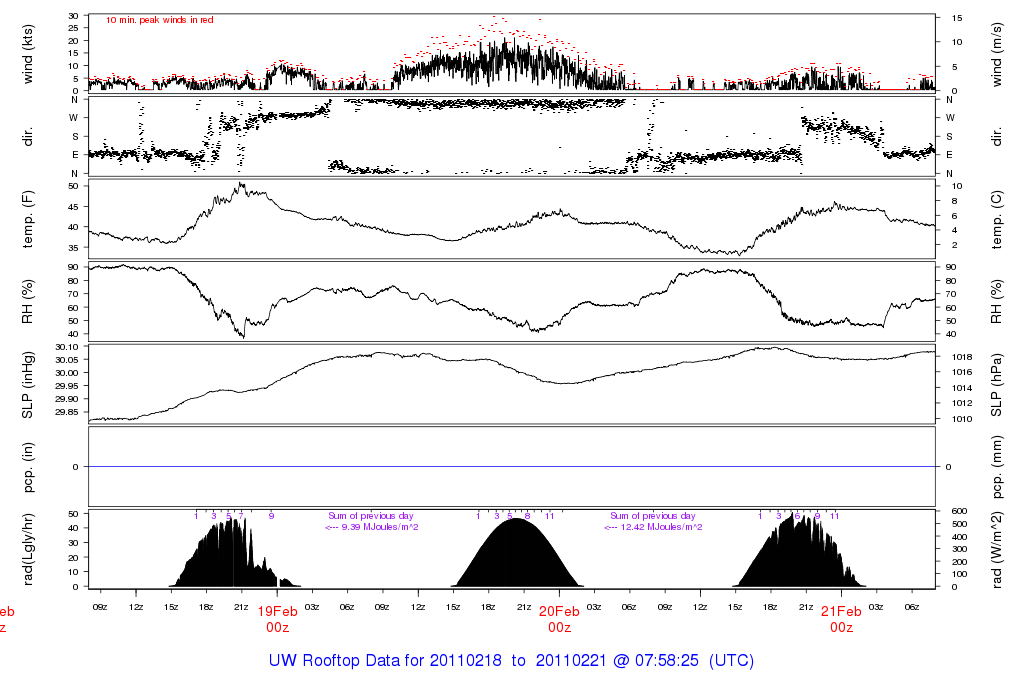Click the "10 min. peak winds in red" legend text
The image size is (1024, 700).
tap(160, 20)
